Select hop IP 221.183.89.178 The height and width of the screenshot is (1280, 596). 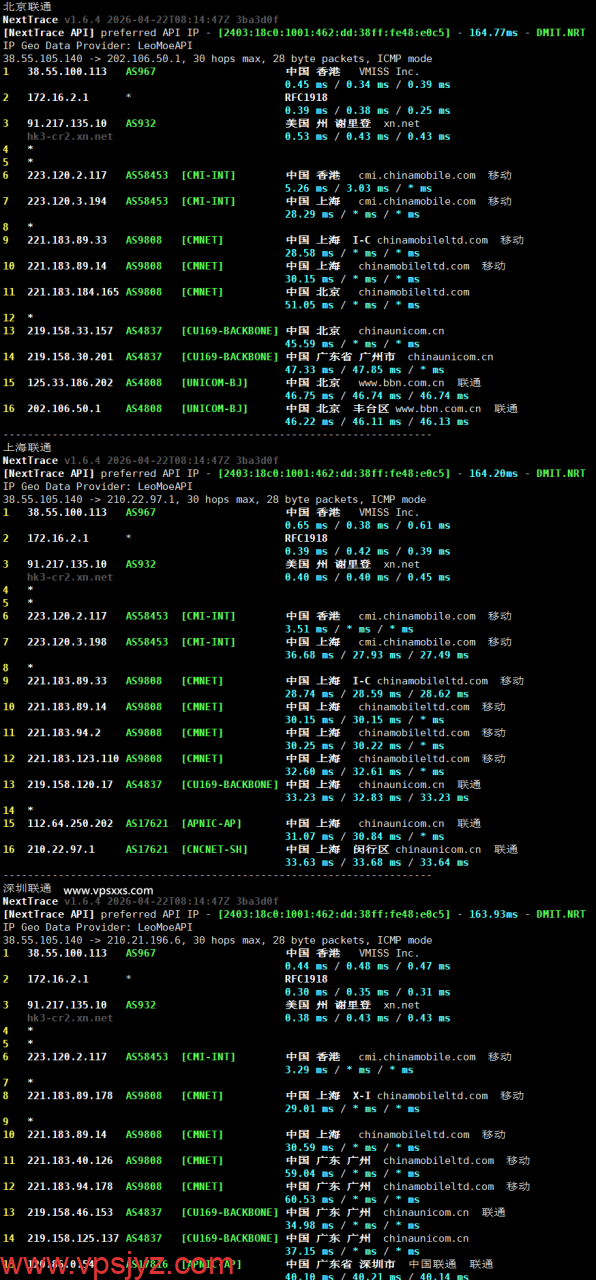point(70,1096)
